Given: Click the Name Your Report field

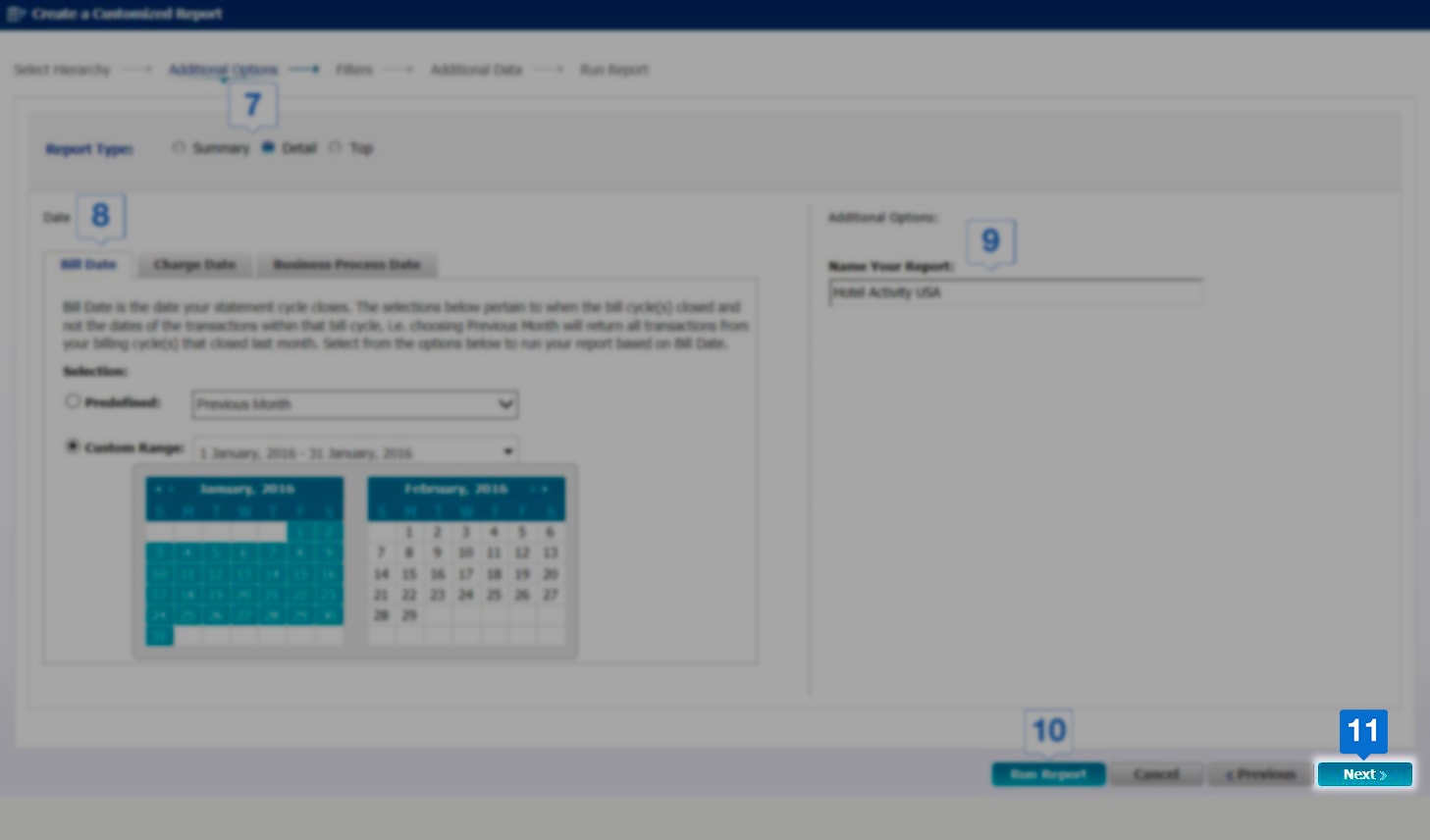Looking at the screenshot, I should [x=1015, y=292].
